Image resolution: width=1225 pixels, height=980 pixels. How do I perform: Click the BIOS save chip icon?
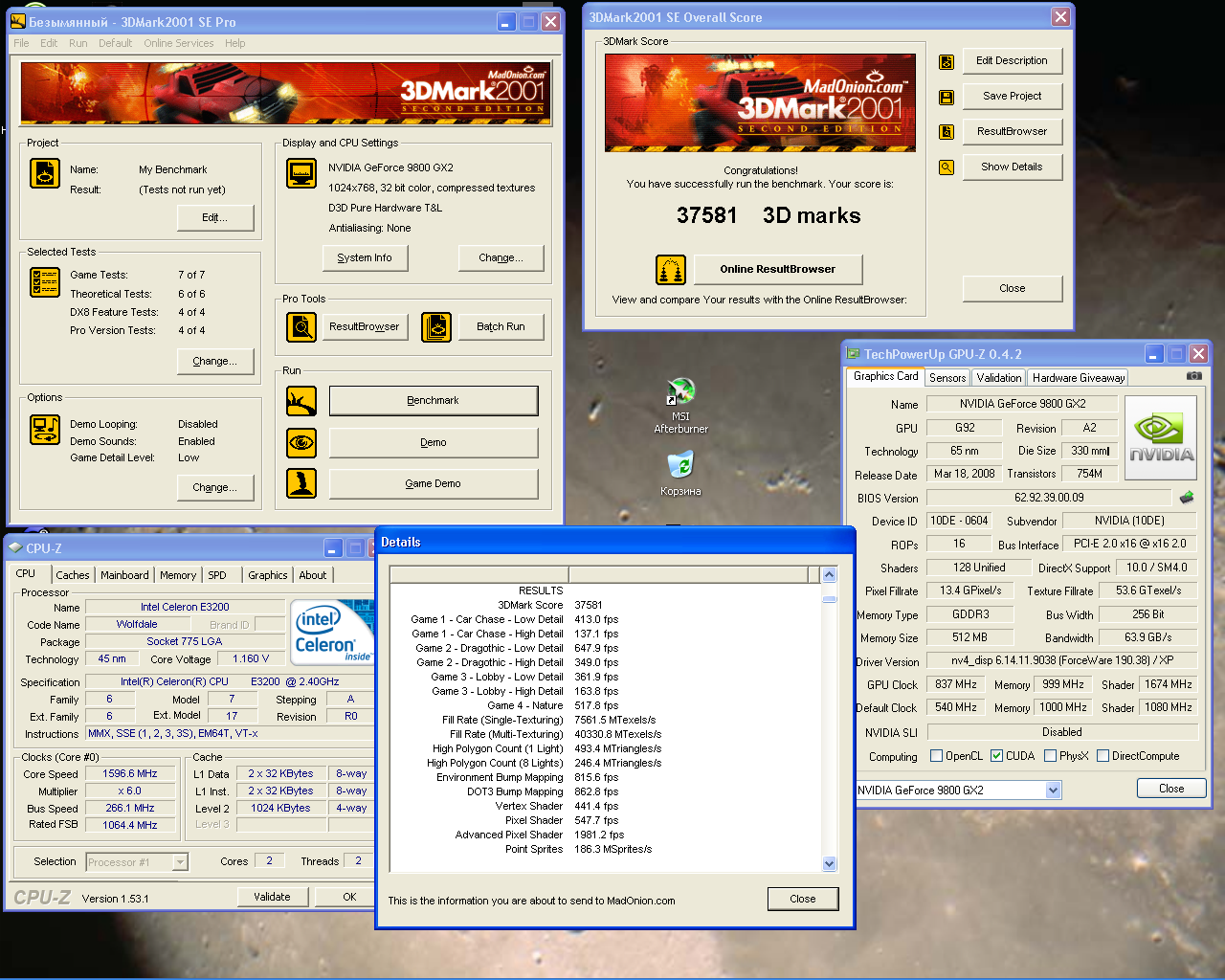tap(1187, 498)
